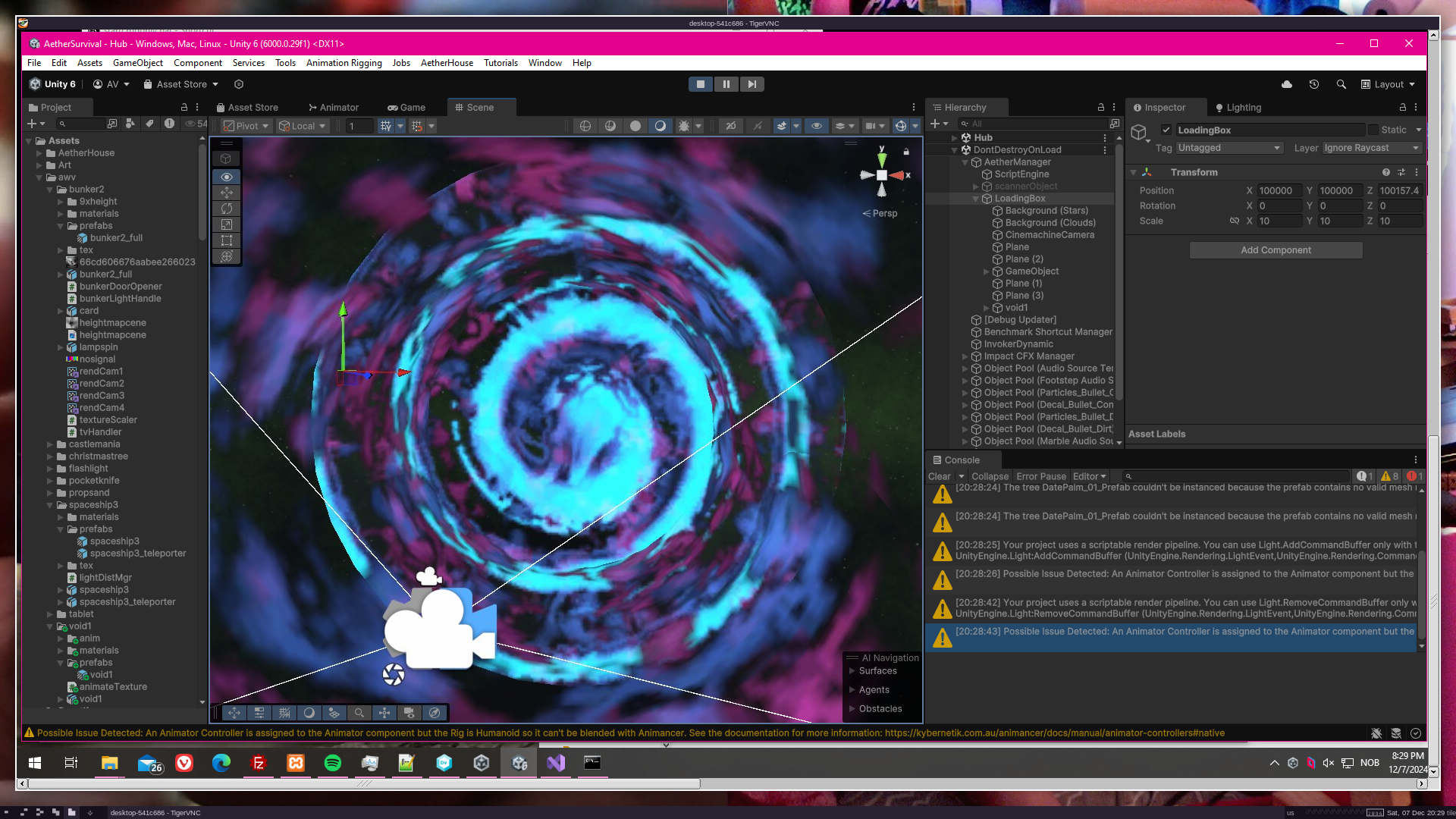Open Unity cloud services icon
Image resolution: width=1456 pixels, height=819 pixels.
tap(1287, 84)
